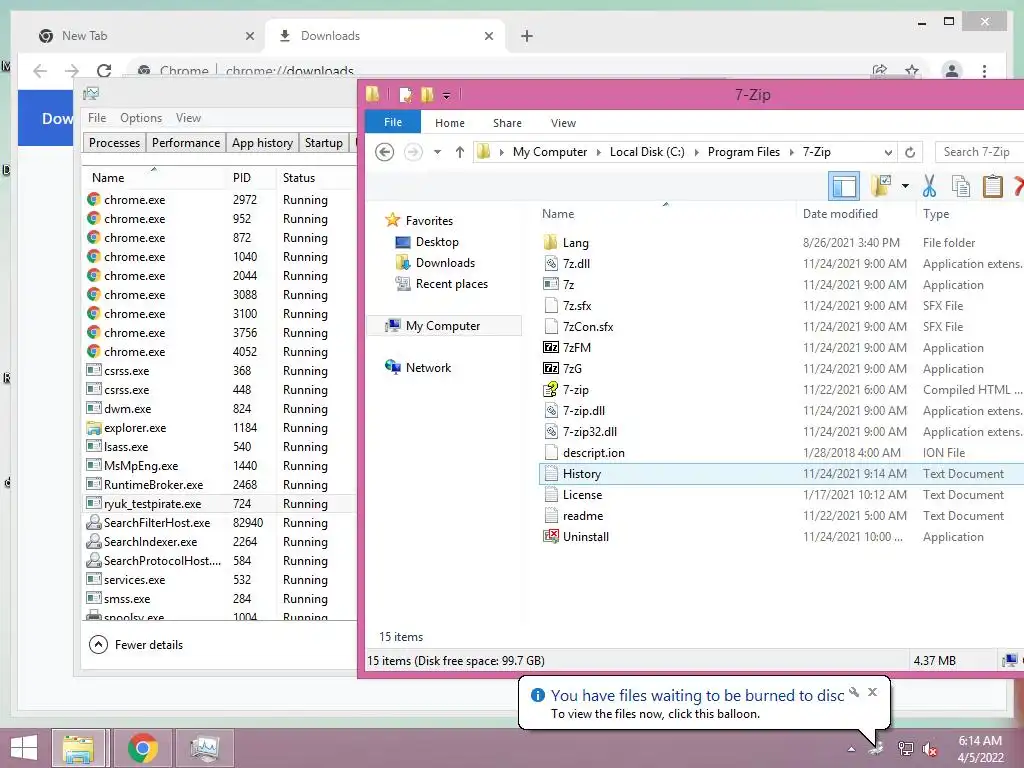Switch to Processes tab in Task Manager
The height and width of the screenshot is (768, 1024).
114,142
